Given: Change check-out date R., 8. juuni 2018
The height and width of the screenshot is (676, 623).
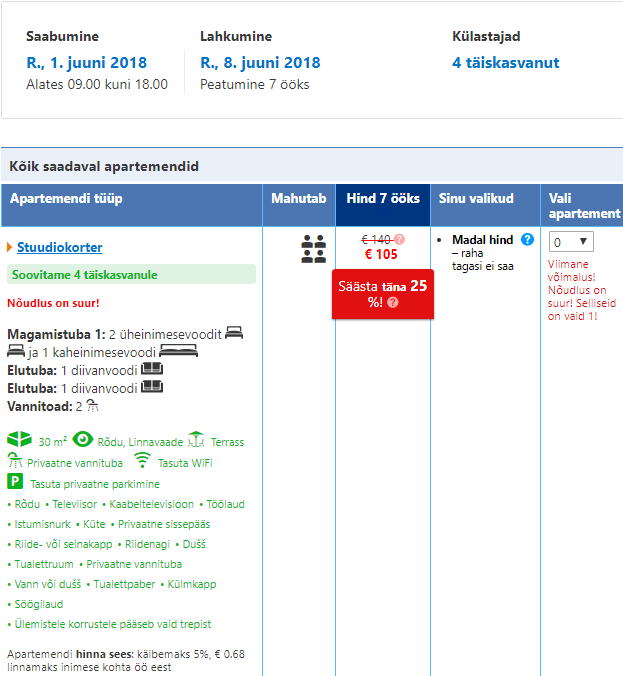Looking at the screenshot, I should click(260, 63).
